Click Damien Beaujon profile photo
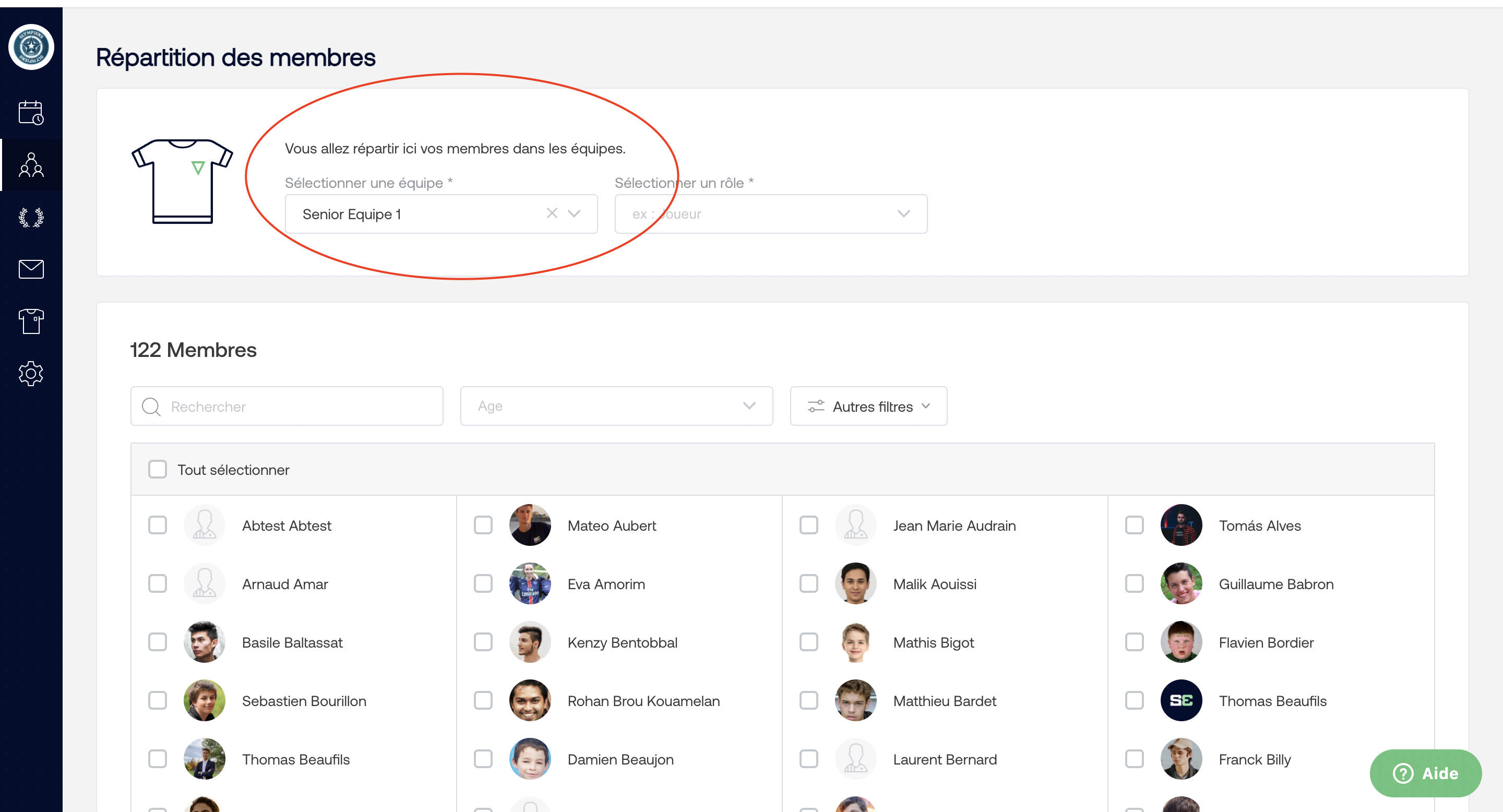 [x=530, y=758]
